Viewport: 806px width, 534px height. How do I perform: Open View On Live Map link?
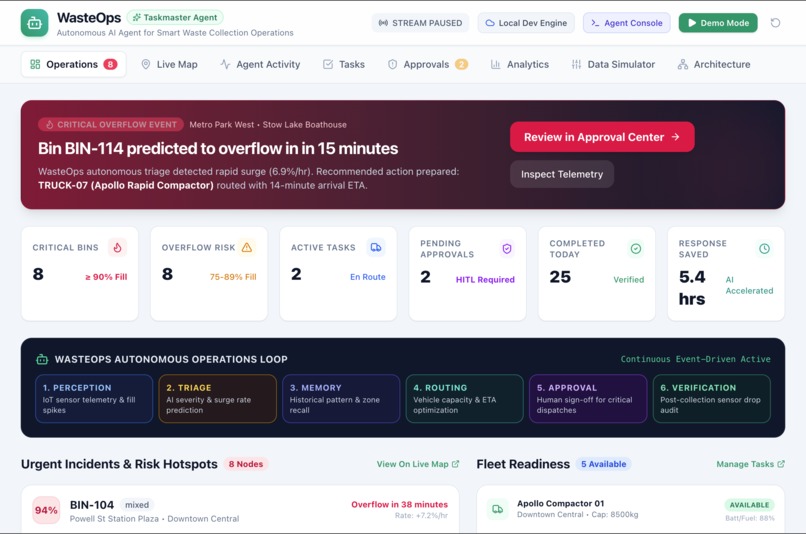(x=417, y=464)
